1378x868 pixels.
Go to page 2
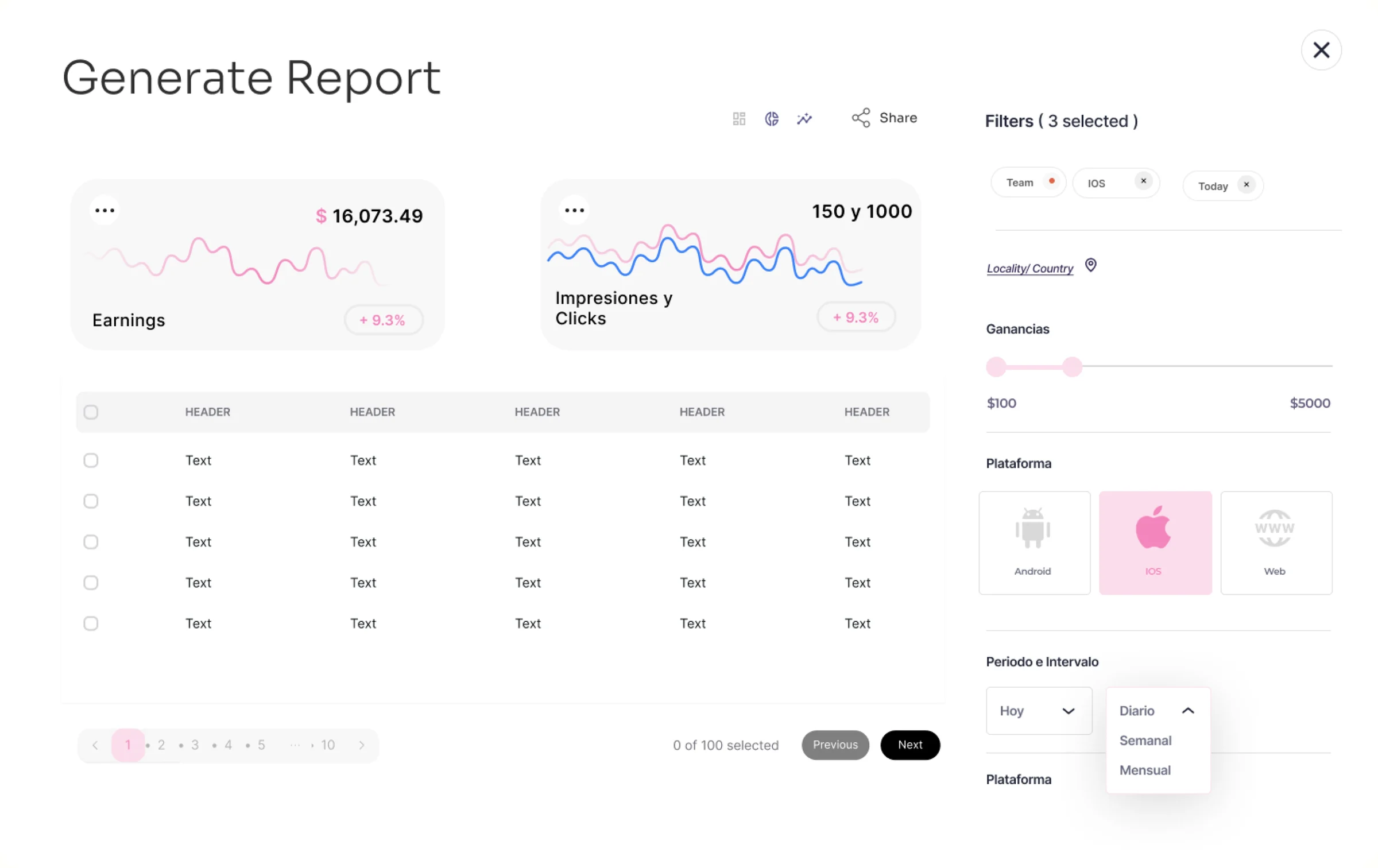(x=161, y=745)
